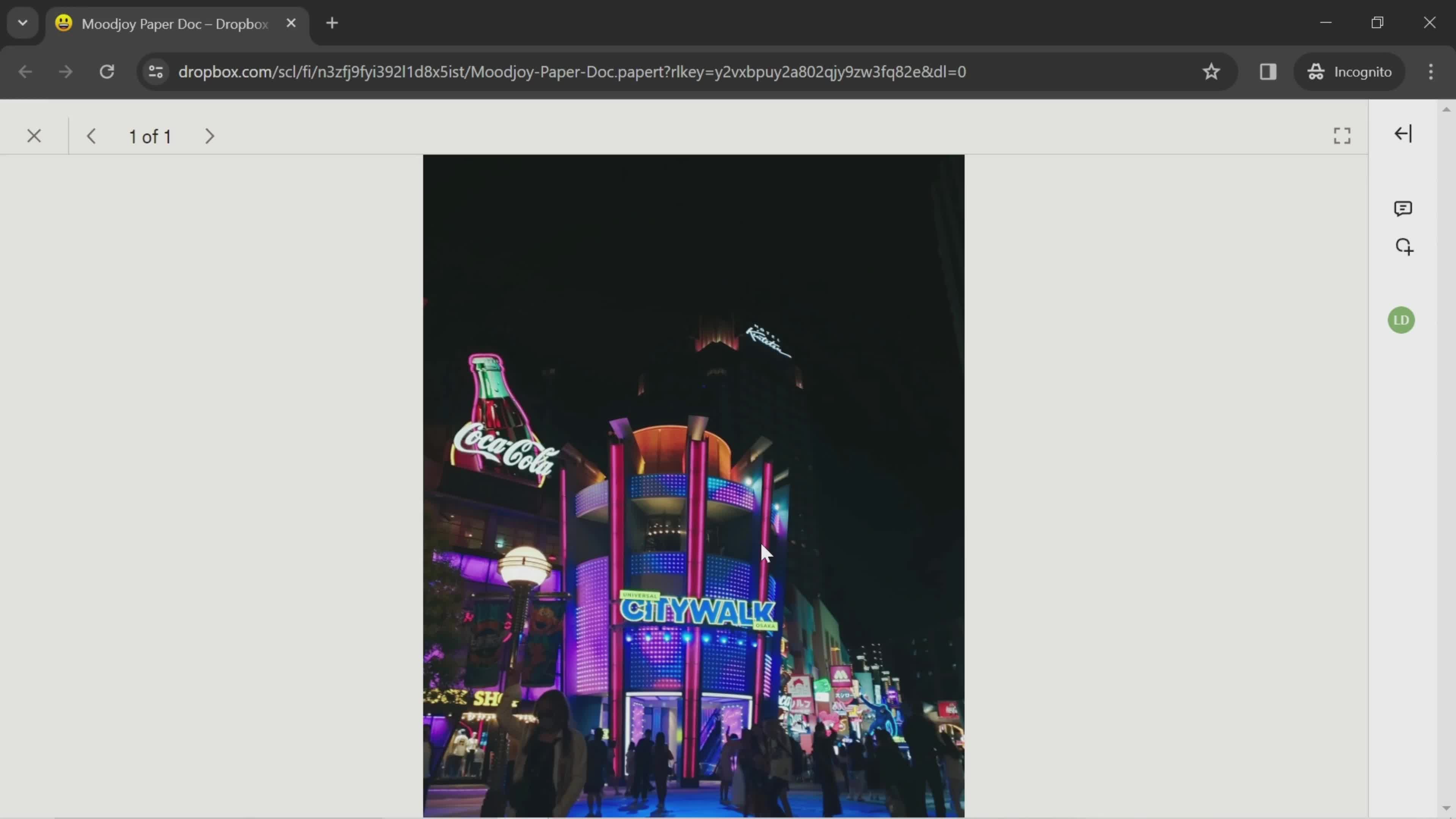
Task: Open a new browser tab
Action: click(x=332, y=23)
